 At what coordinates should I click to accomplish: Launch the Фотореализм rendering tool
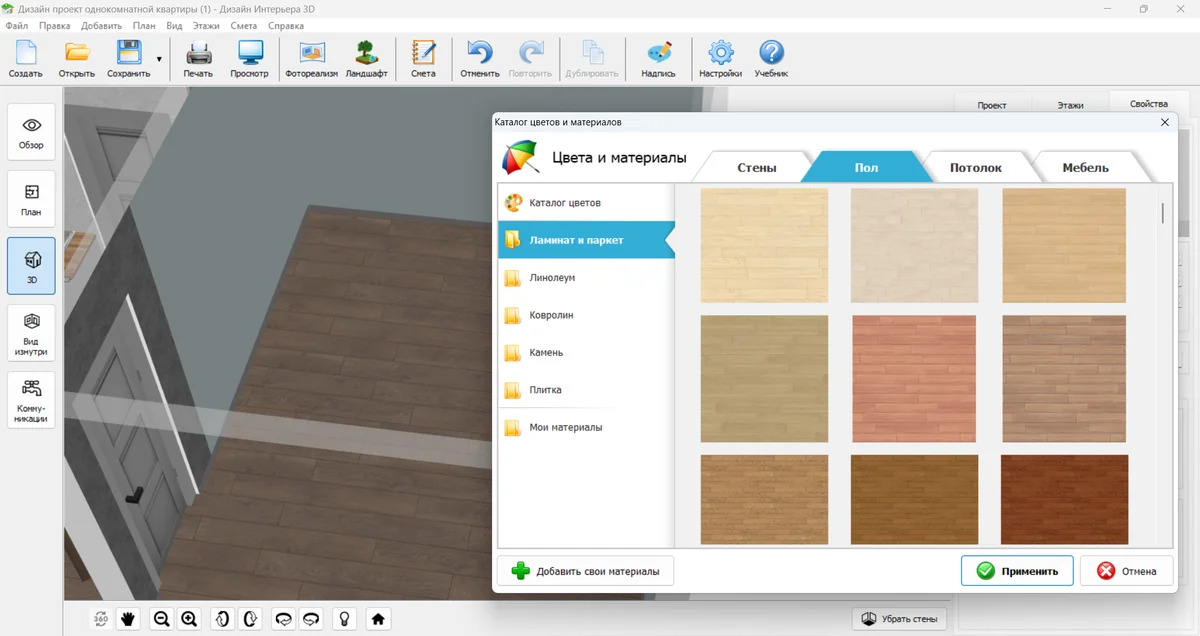(312, 59)
